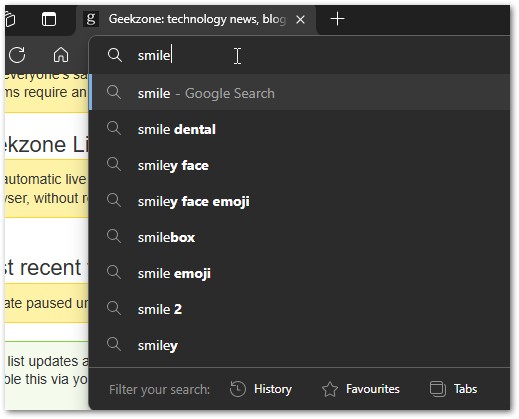Pick the 'smiley face' suggestion

(300, 165)
